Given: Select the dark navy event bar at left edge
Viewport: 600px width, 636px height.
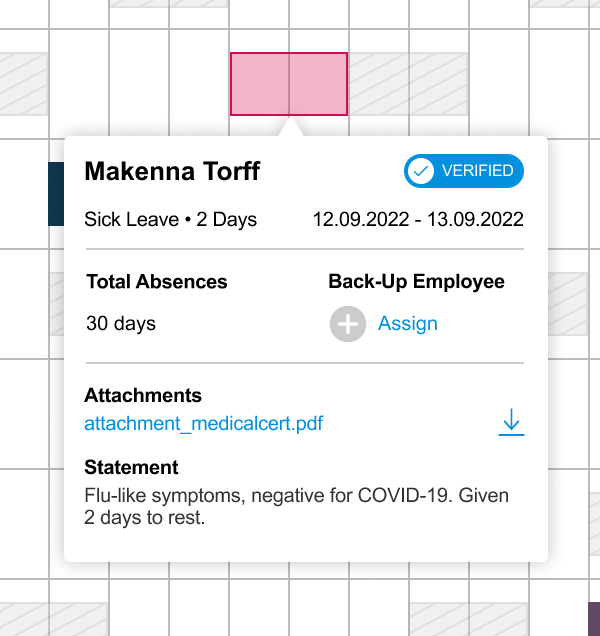Looking at the screenshot, I should click(56, 194).
